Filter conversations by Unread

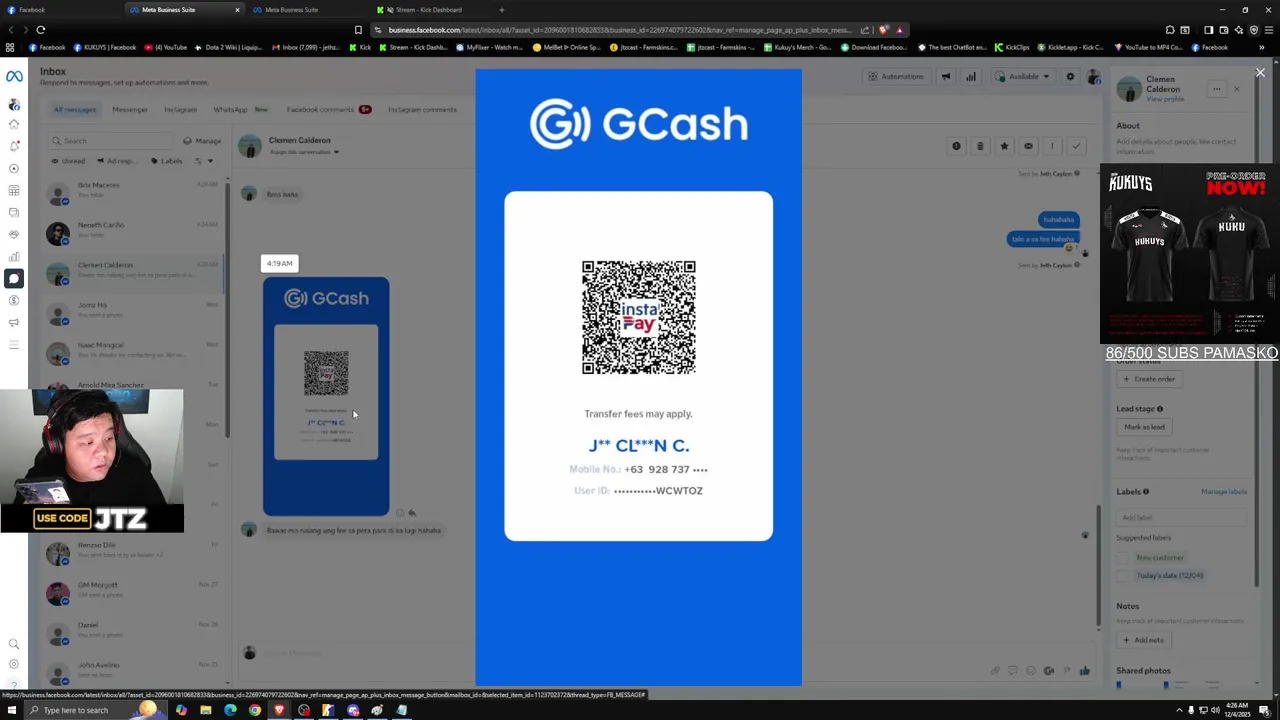point(69,161)
